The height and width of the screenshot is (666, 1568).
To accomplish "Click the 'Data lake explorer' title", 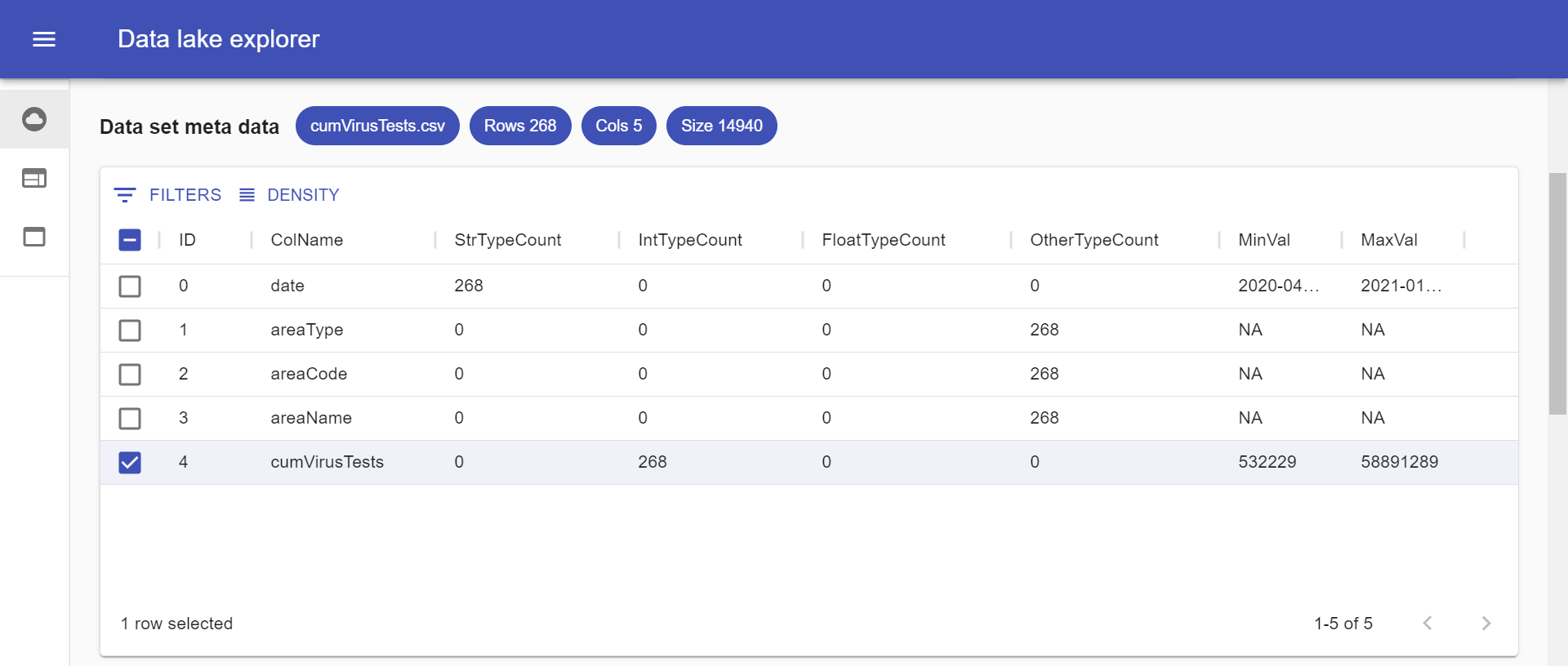I will [x=219, y=39].
